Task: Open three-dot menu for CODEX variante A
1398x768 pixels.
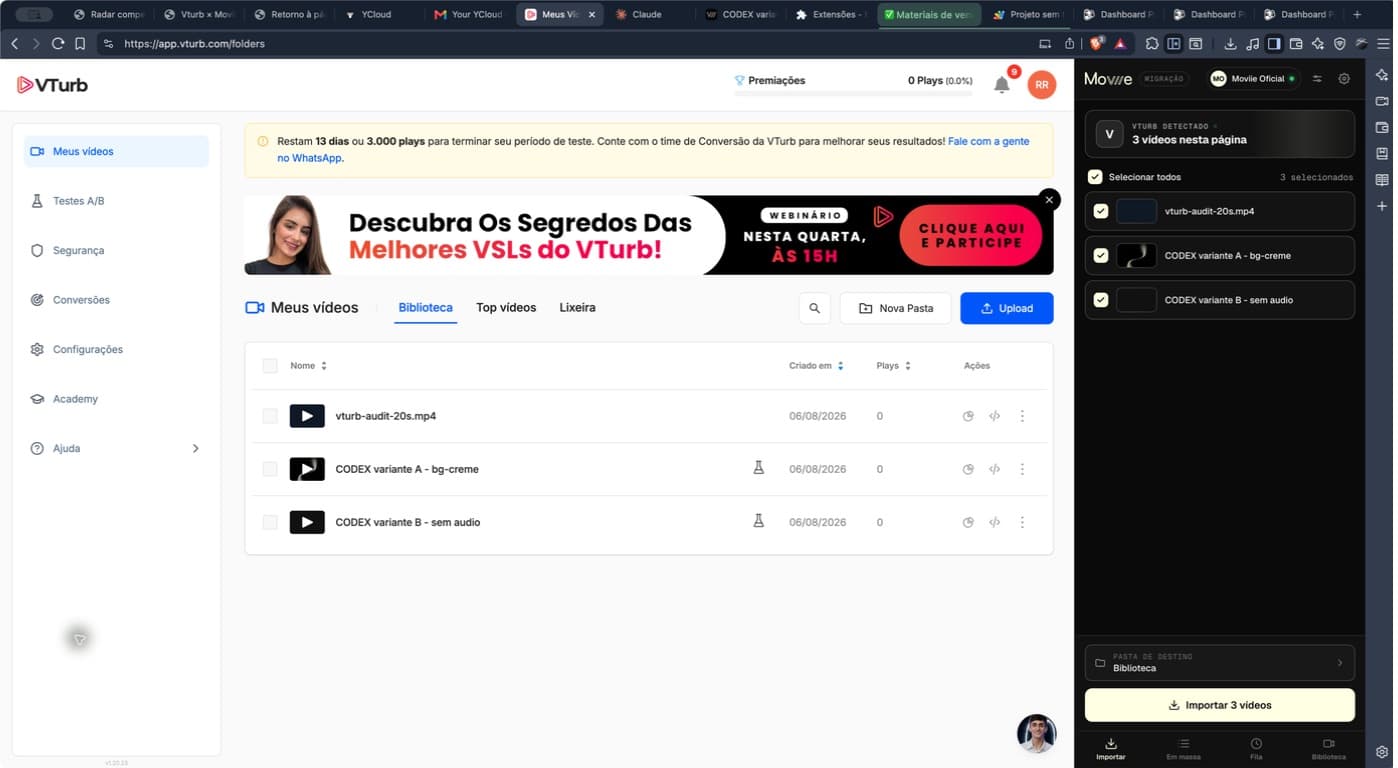Action: (1022, 469)
